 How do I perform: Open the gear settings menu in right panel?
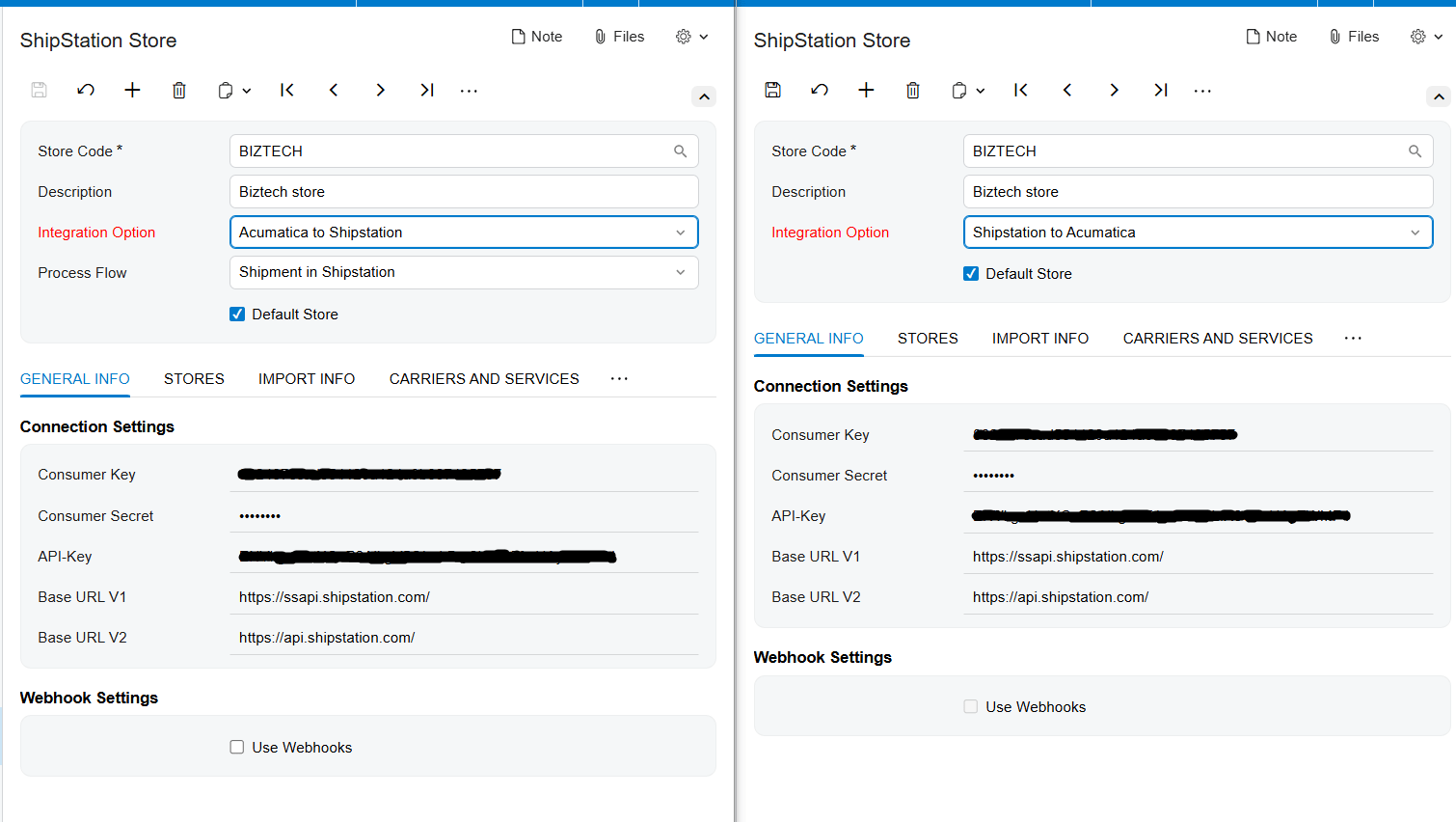tap(1427, 37)
